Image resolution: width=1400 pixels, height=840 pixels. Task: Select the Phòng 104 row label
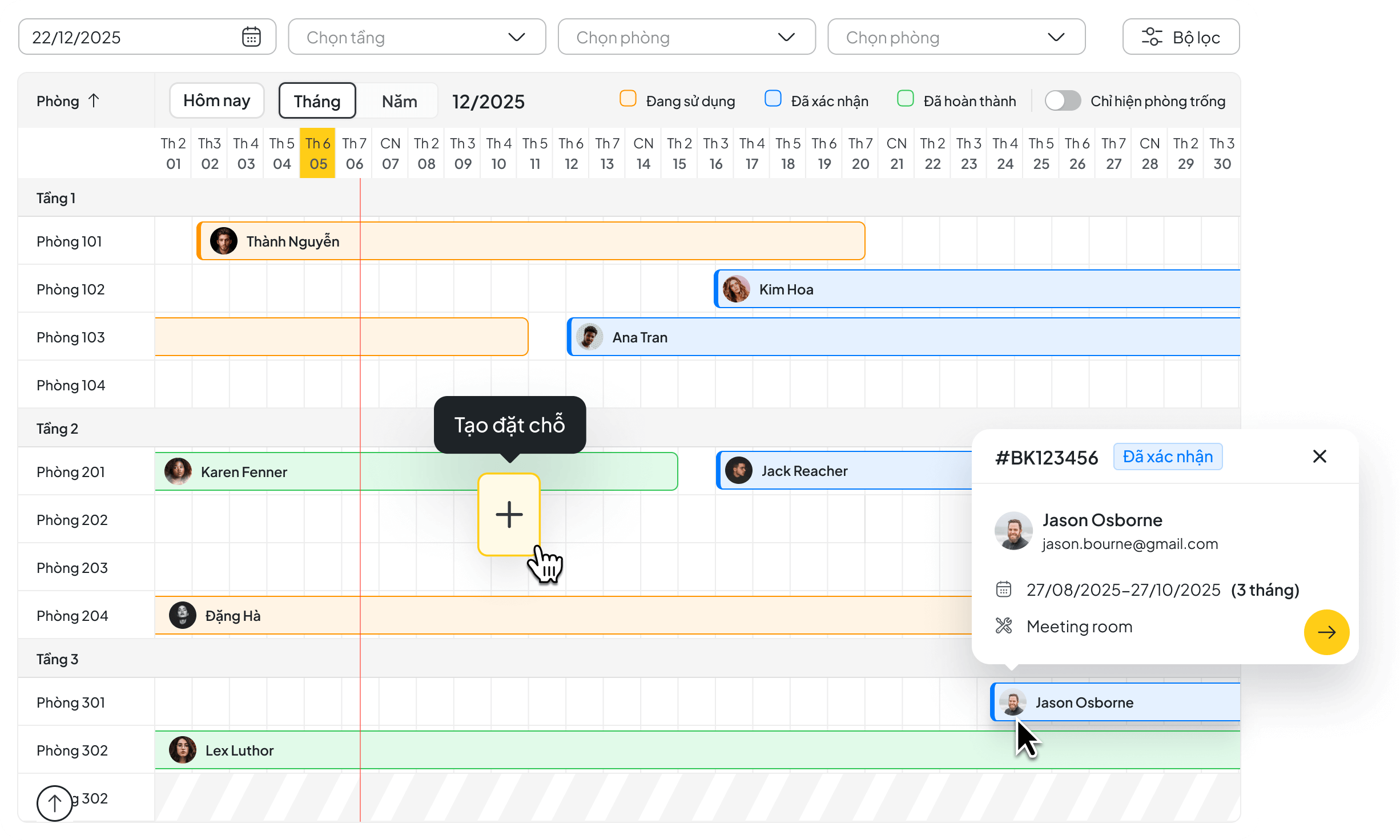(x=71, y=385)
